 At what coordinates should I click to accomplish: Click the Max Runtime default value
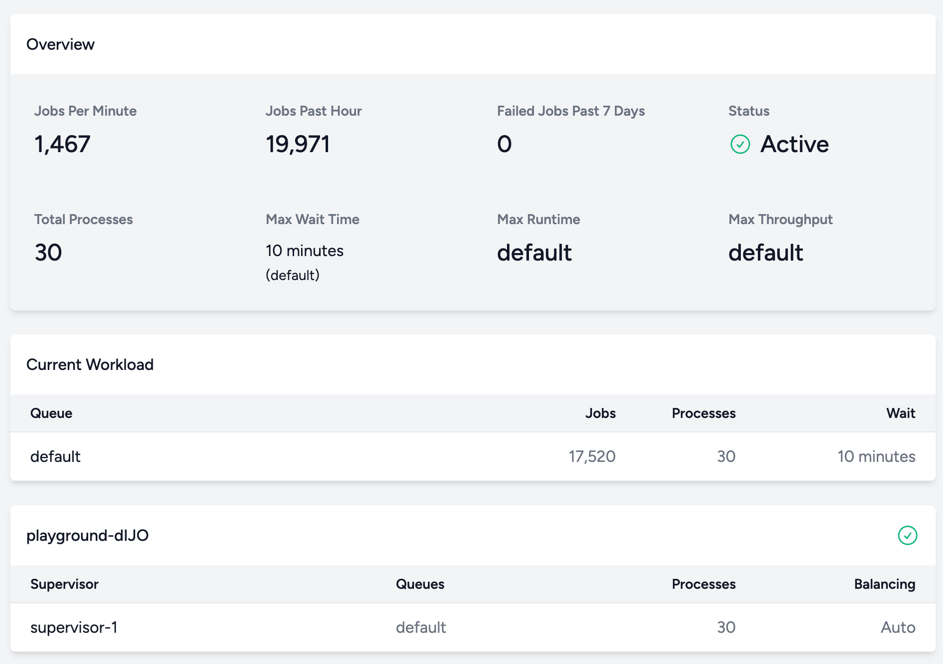(x=534, y=253)
